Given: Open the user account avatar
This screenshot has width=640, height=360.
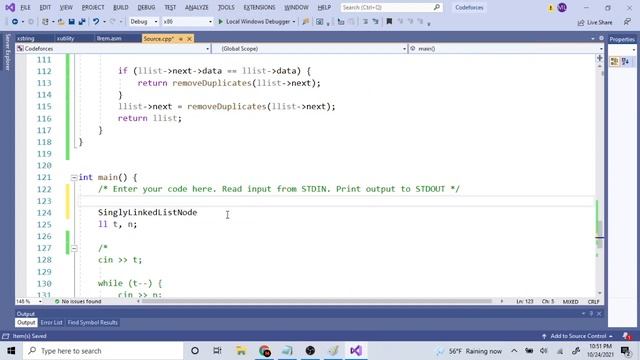Looking at the screenshot, I should 562,7.
